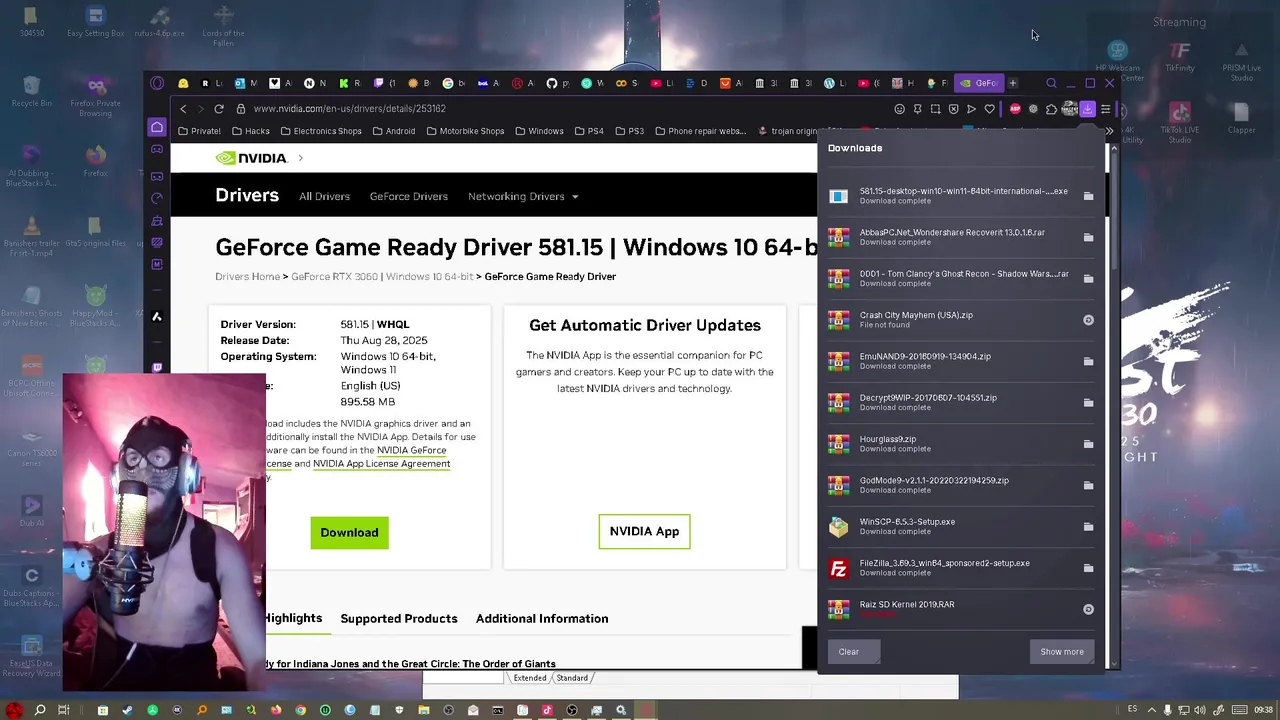This screenshot has height=720, width=1280.
Task: Open Windows taskbar search
Action: pos(40,710)
